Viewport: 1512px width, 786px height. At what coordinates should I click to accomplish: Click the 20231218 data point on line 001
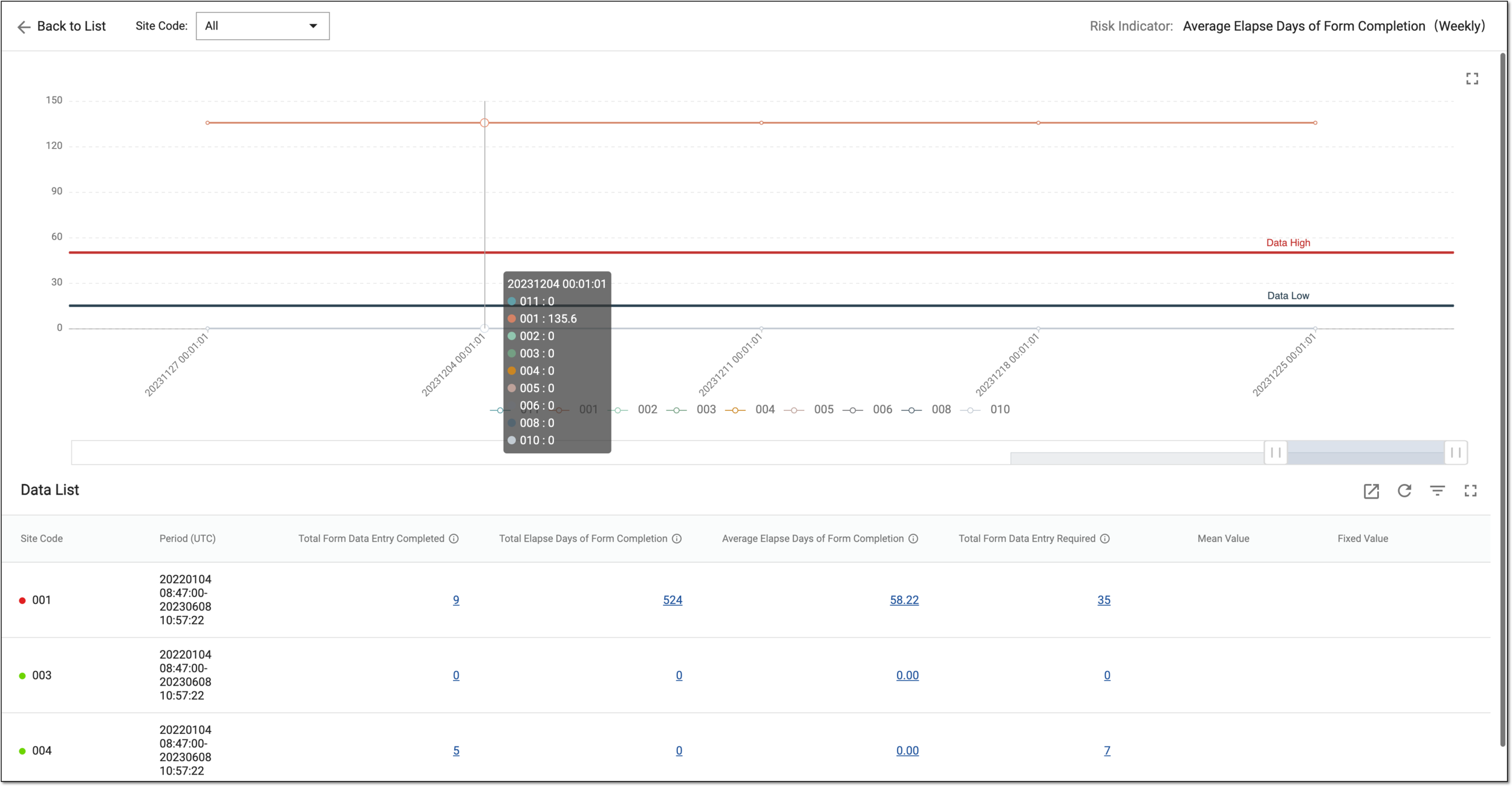(x=1038, y=123)
